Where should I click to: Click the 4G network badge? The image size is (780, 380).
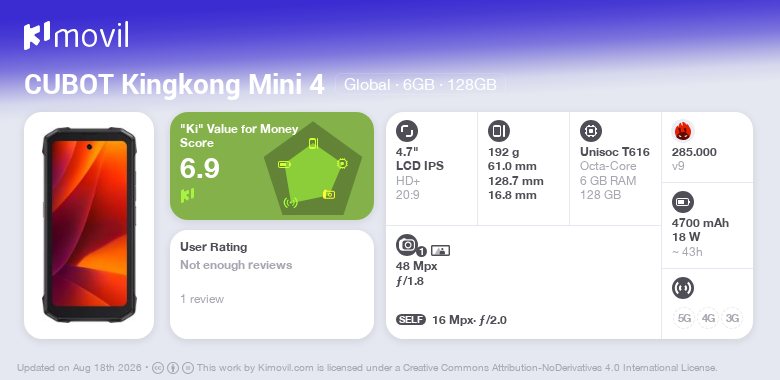pos(708,318)
